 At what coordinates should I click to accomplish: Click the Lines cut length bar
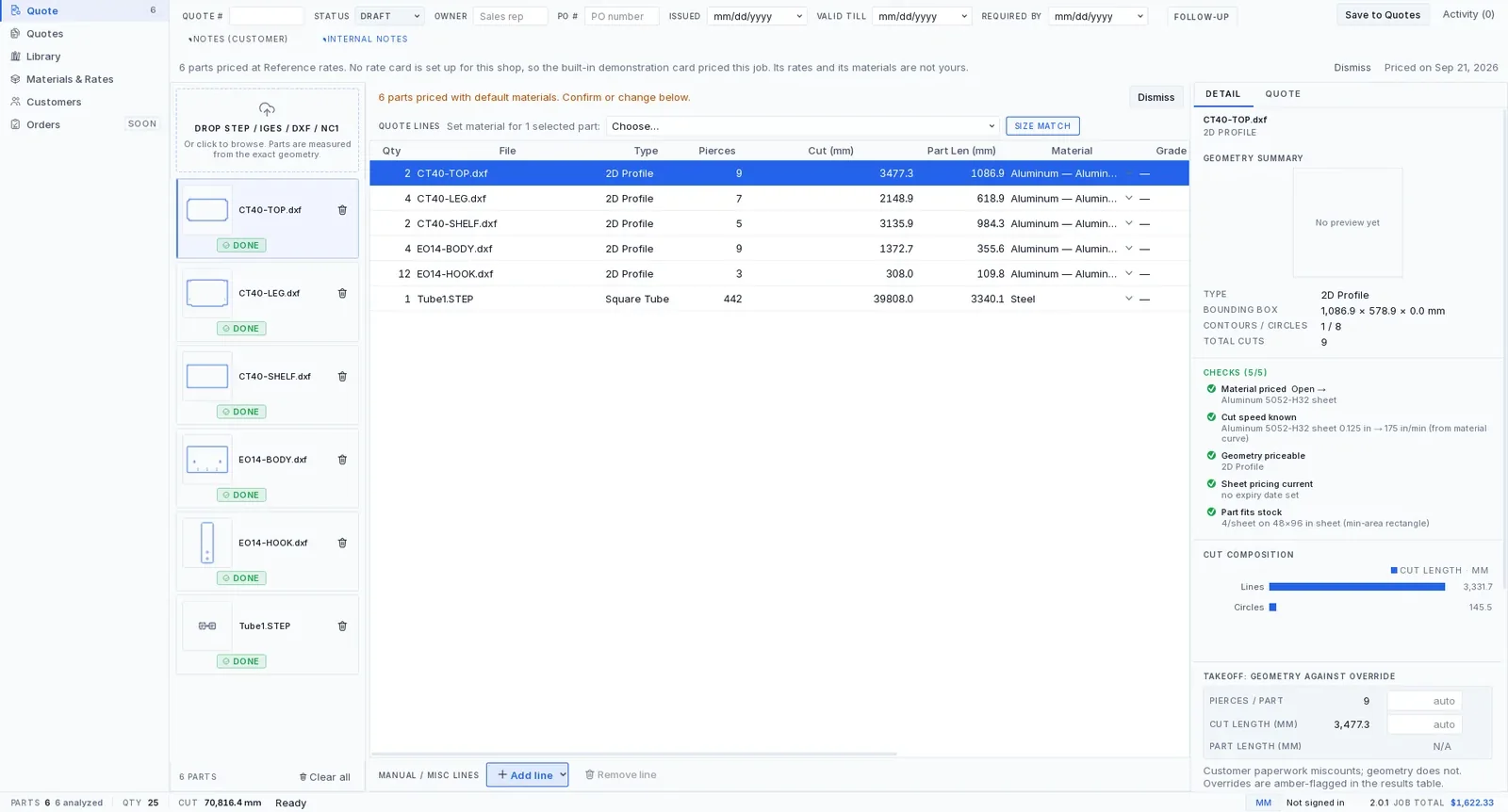tap(1357, 587)
